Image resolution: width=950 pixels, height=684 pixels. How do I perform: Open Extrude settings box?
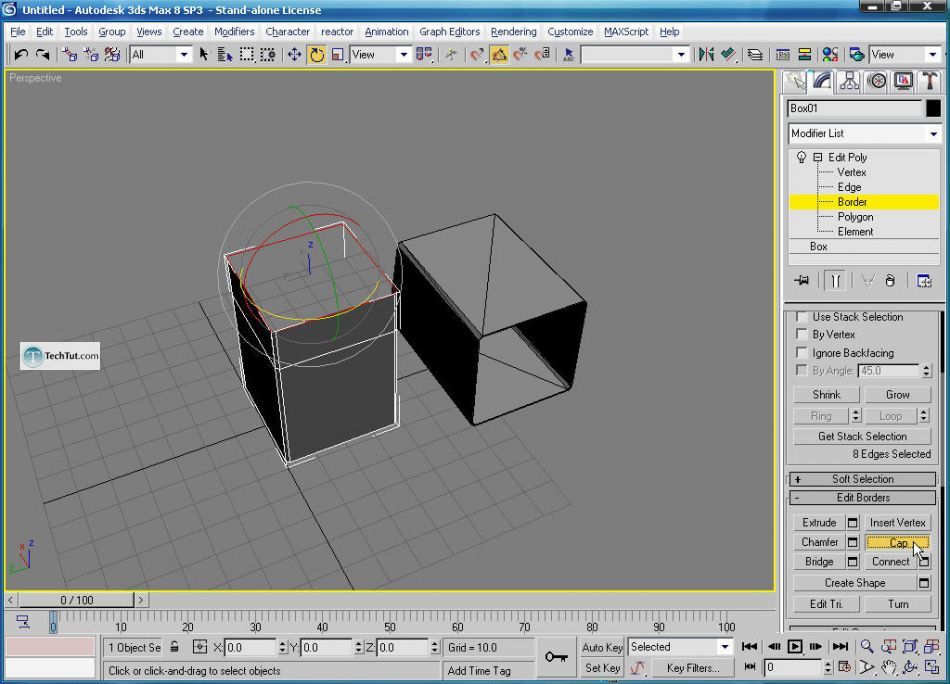(x=852, y=523)
